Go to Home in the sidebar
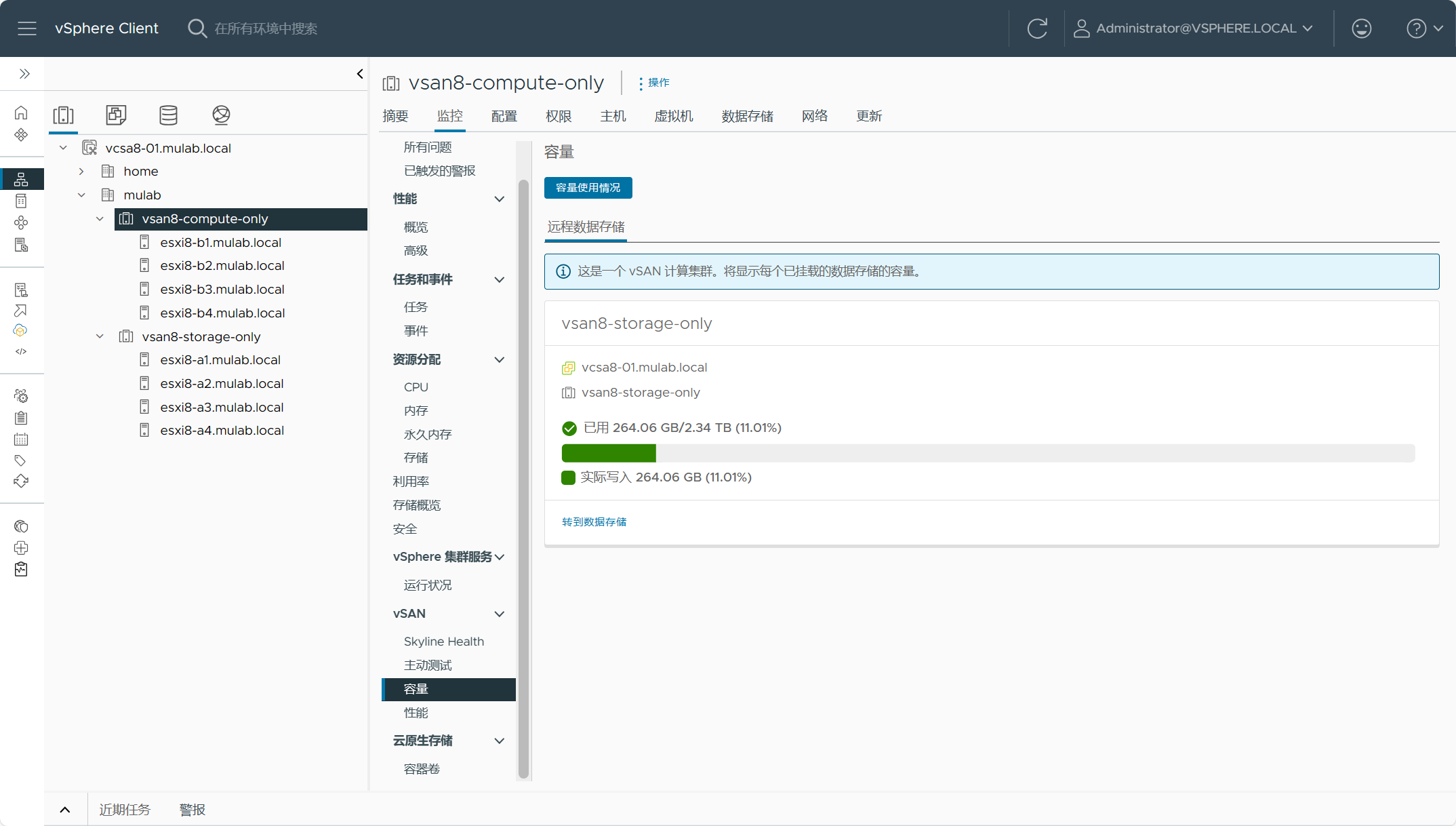Screen dimensions: 1456x826 point(21,113)
